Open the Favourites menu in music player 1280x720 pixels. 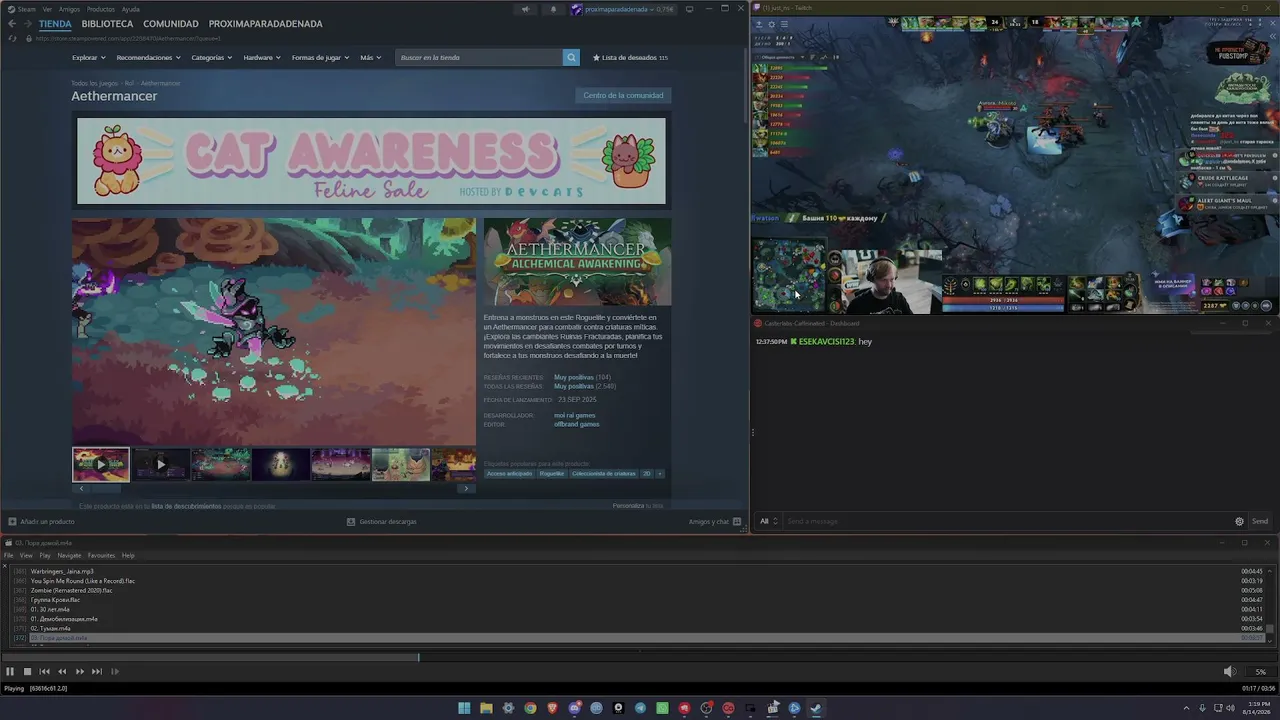pos(101,556)
